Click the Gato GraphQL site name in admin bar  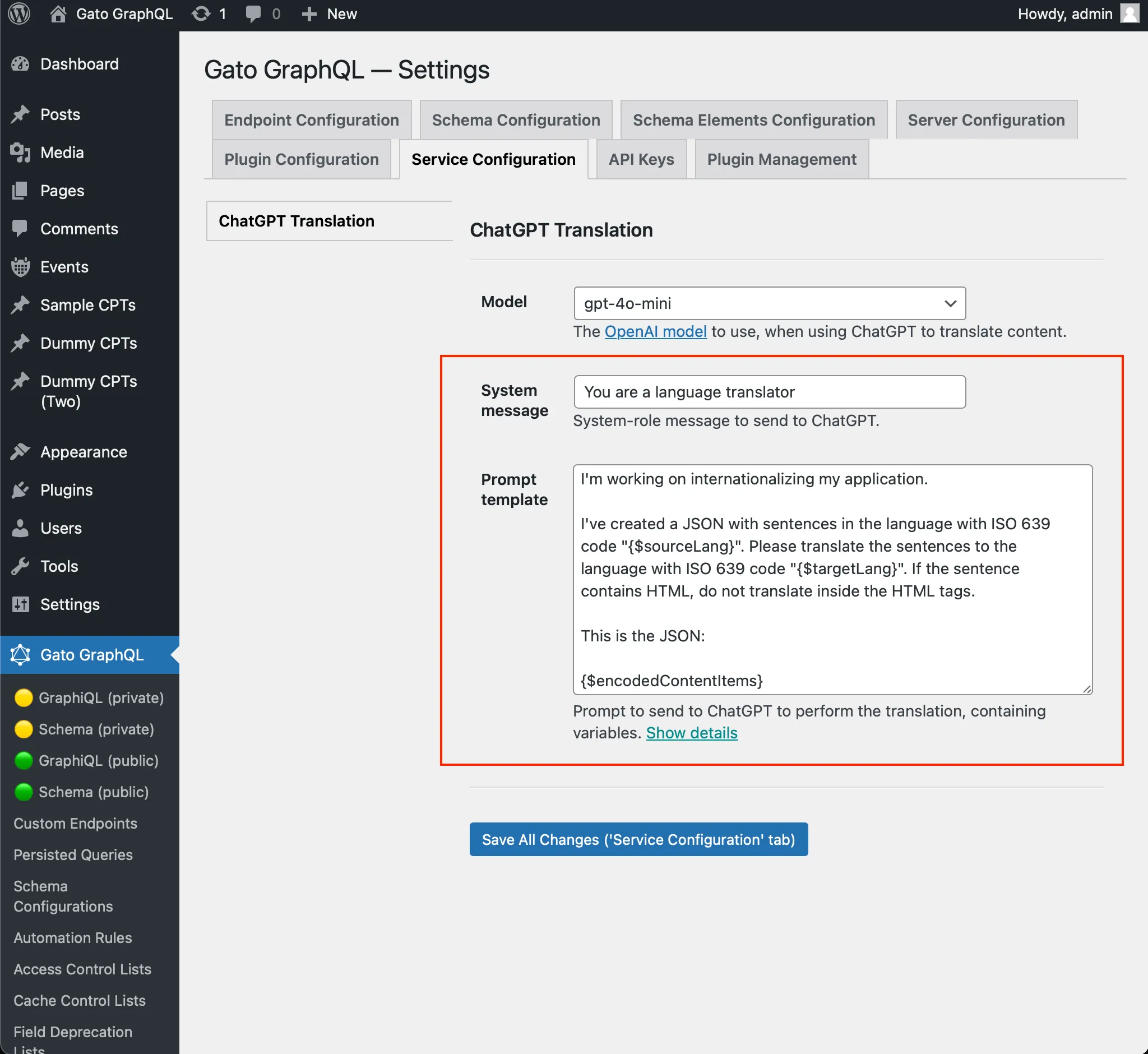point(124,13)
